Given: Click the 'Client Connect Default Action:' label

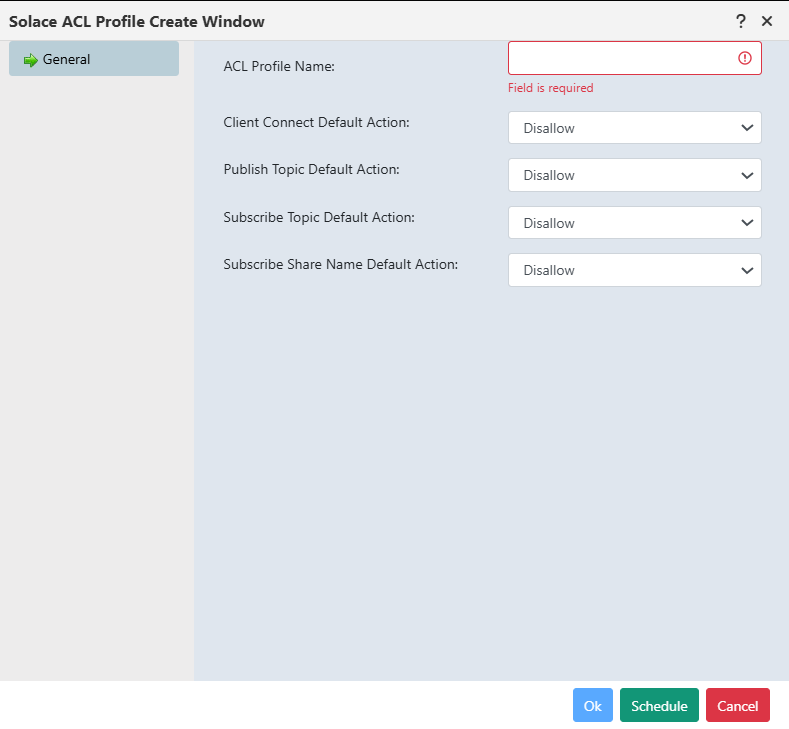Looking at the screenshot, I should tap(317, 122).
